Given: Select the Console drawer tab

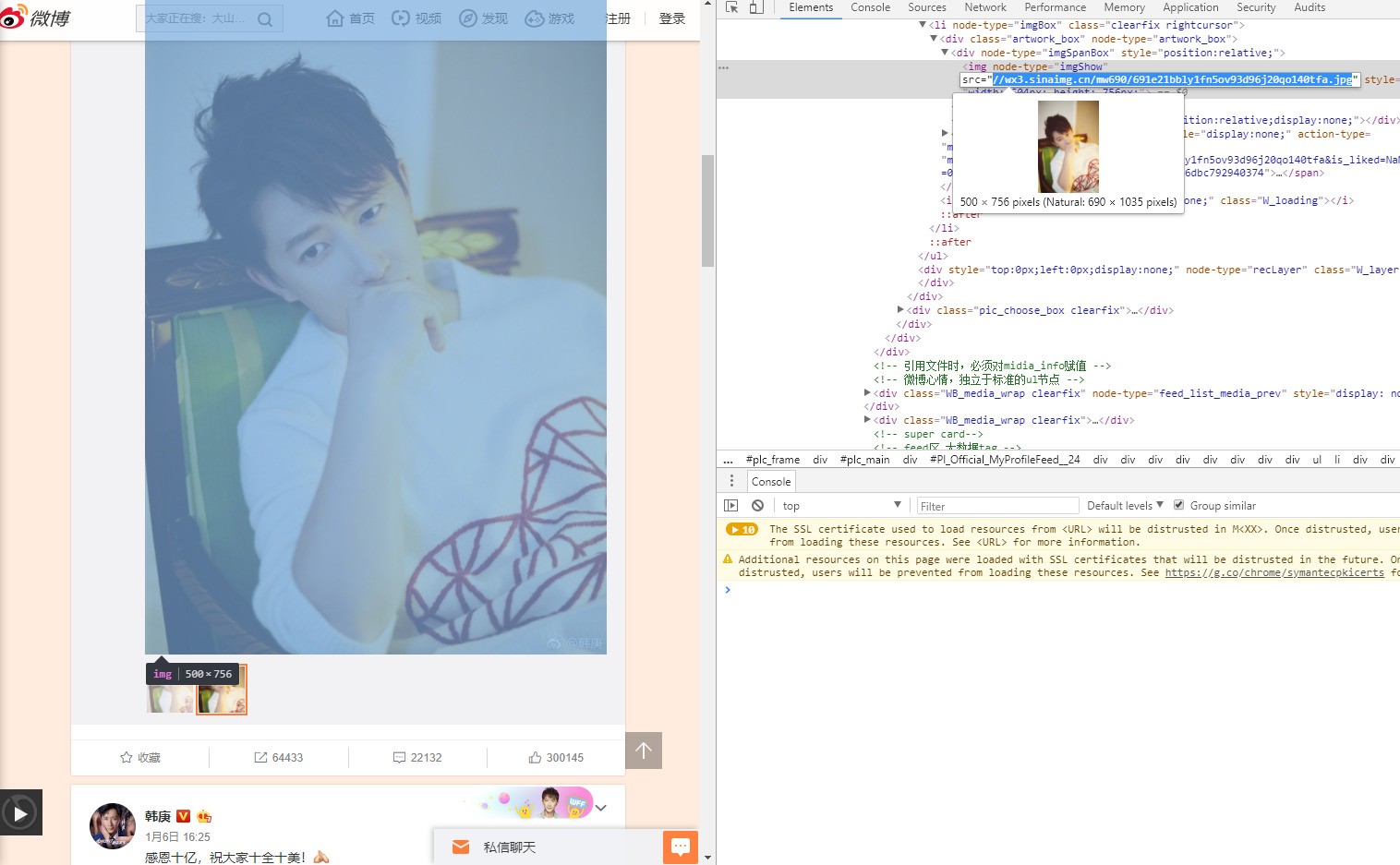Looking at the screenshot, I should point(771,482).
